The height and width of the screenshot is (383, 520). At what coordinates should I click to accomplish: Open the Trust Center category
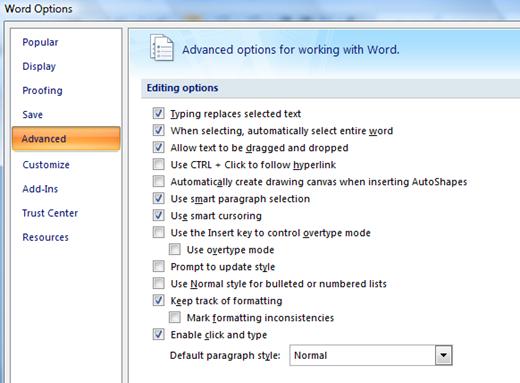coord(50,213)
